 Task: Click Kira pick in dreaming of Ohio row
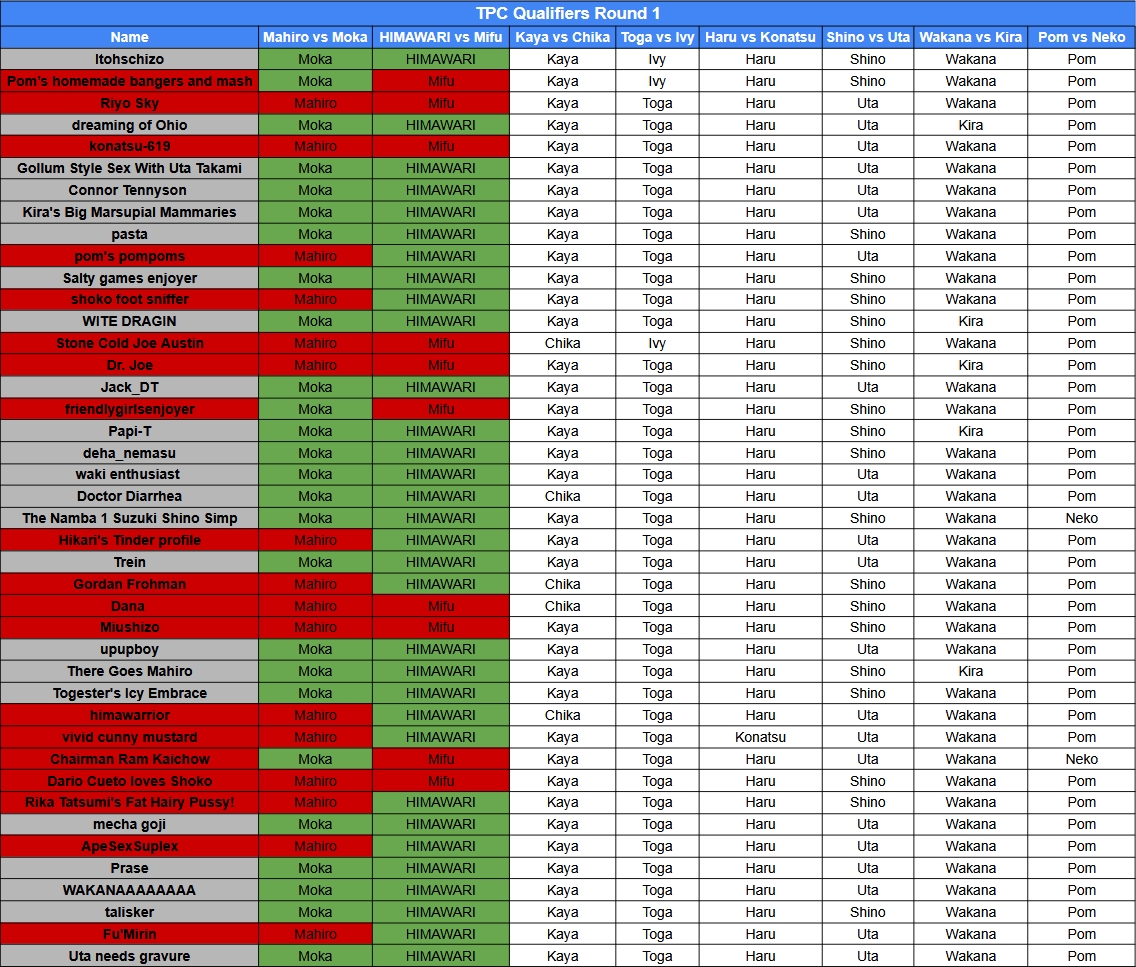[x=970, y=125]
